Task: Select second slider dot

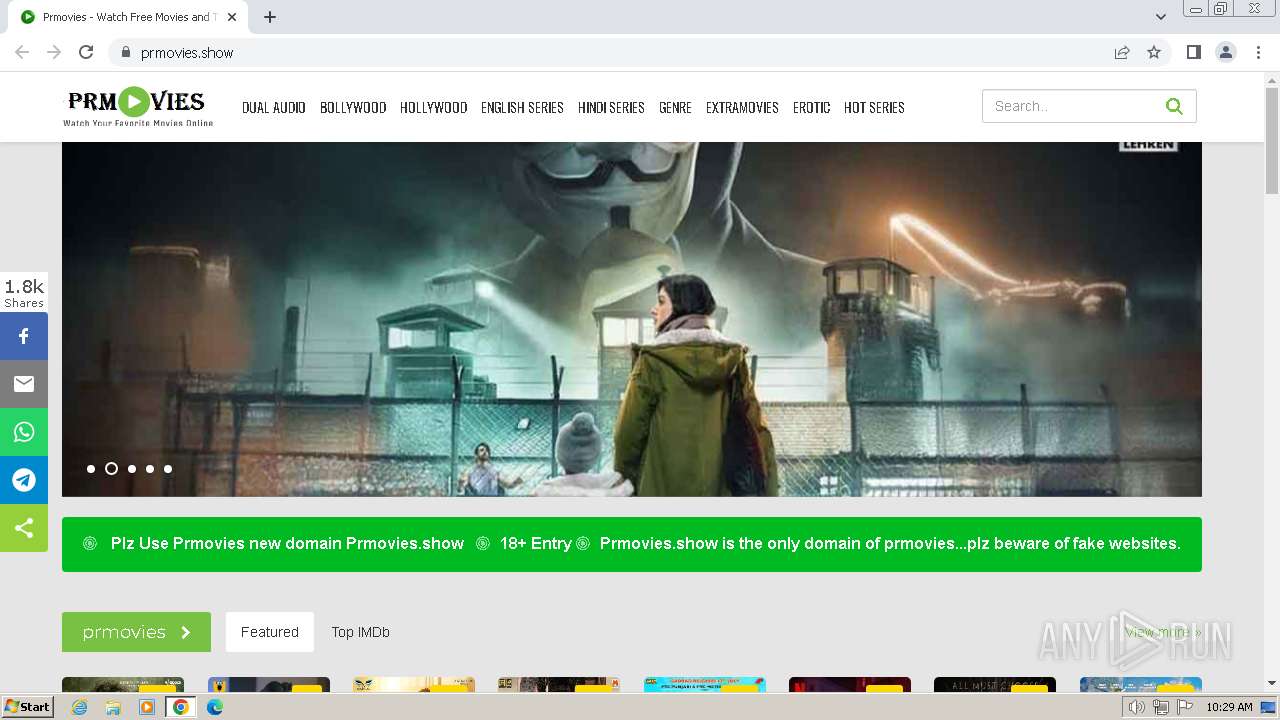Action: point(111,468)
